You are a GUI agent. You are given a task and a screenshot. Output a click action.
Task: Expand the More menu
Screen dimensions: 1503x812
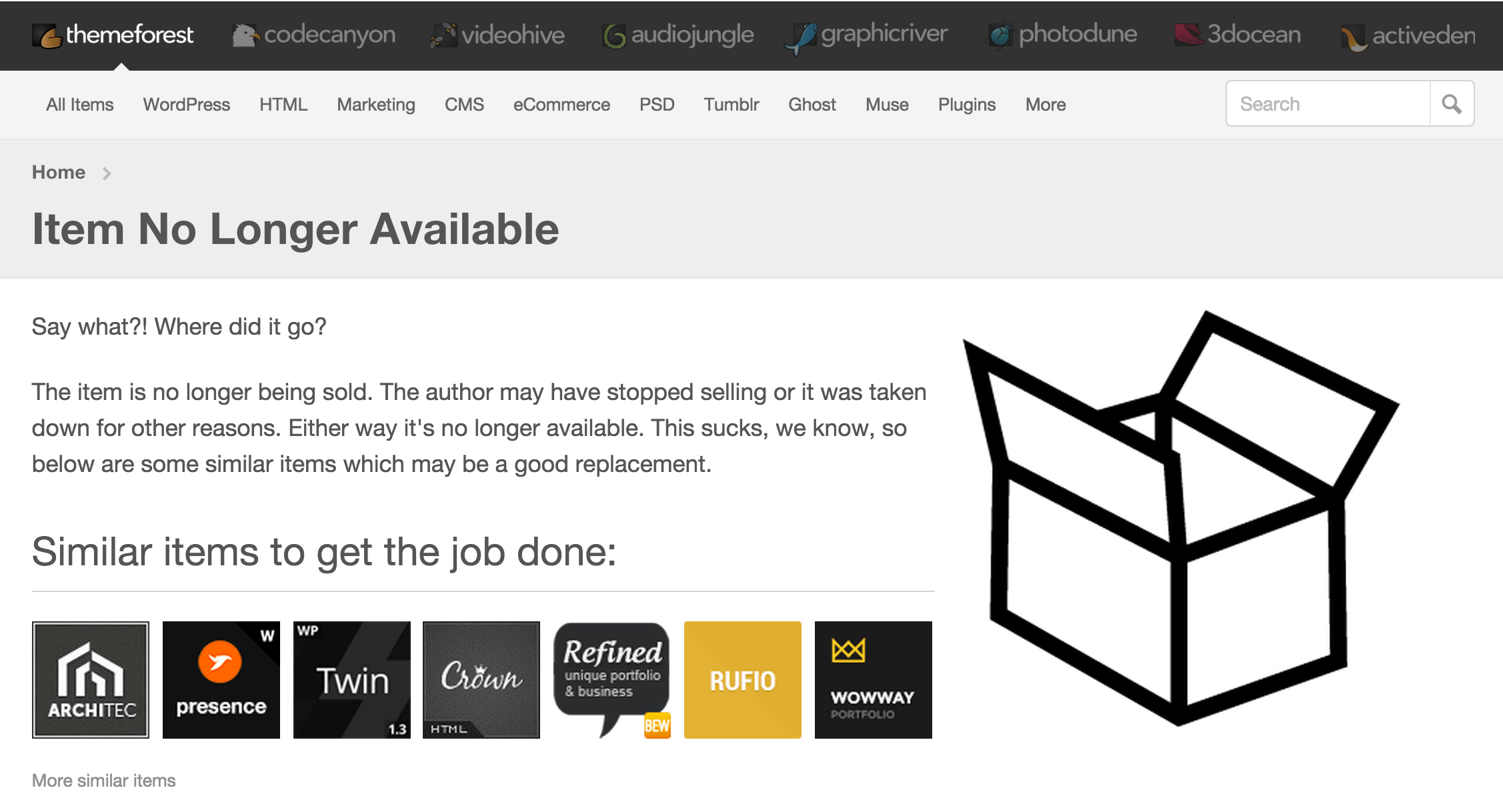(x=1046, y=105)
